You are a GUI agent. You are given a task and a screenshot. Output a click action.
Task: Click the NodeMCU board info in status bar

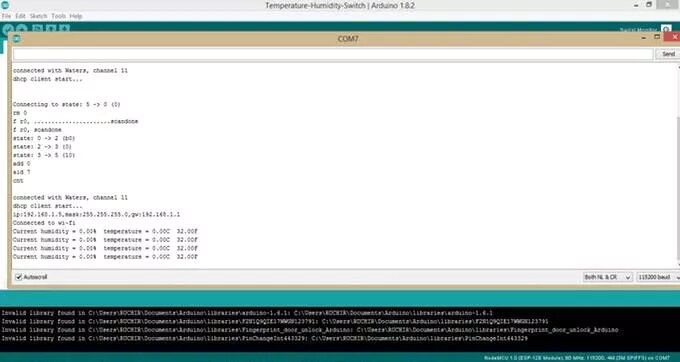577,358
